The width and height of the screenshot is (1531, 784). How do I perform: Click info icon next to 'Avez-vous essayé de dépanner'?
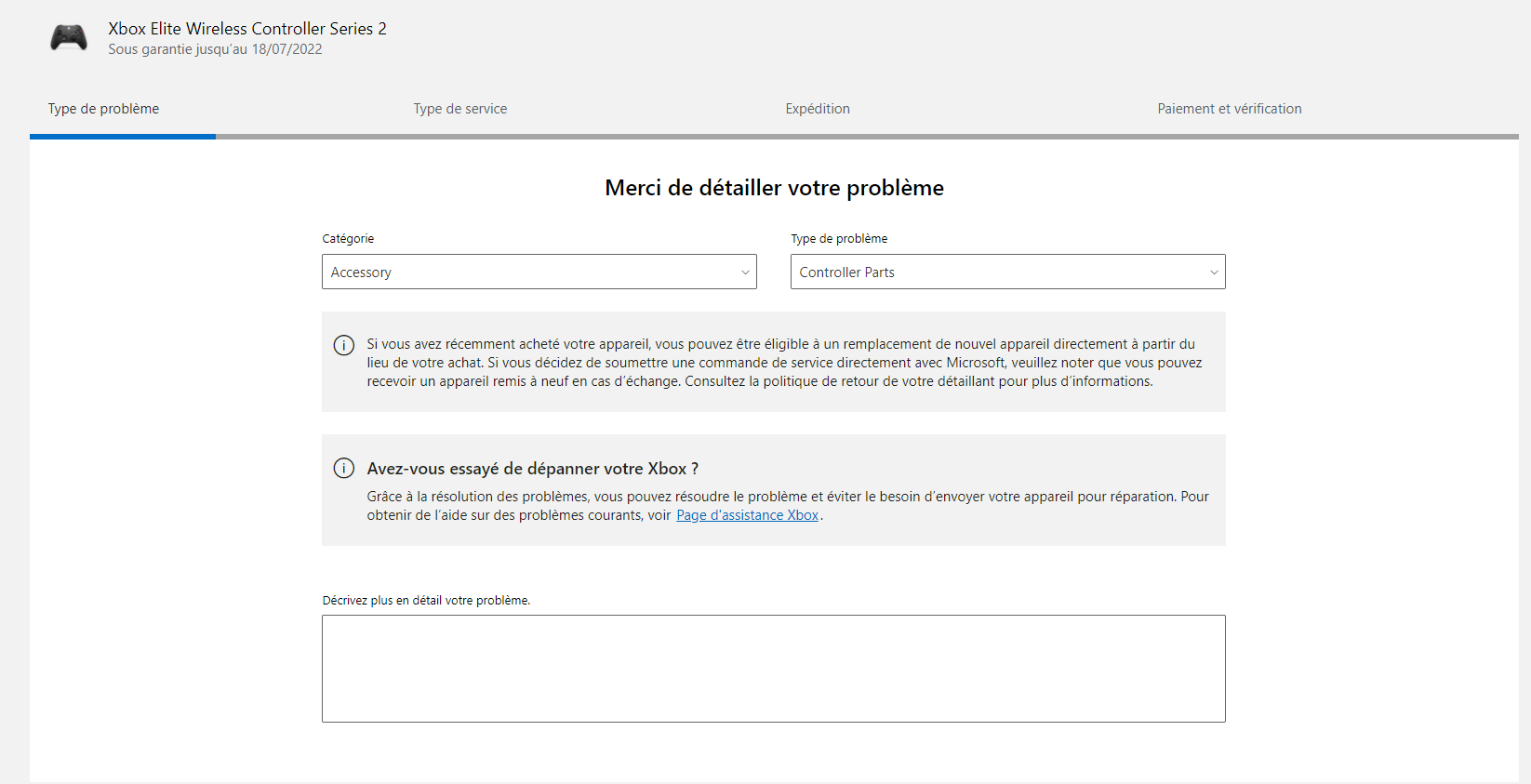[x=344, y=468]
